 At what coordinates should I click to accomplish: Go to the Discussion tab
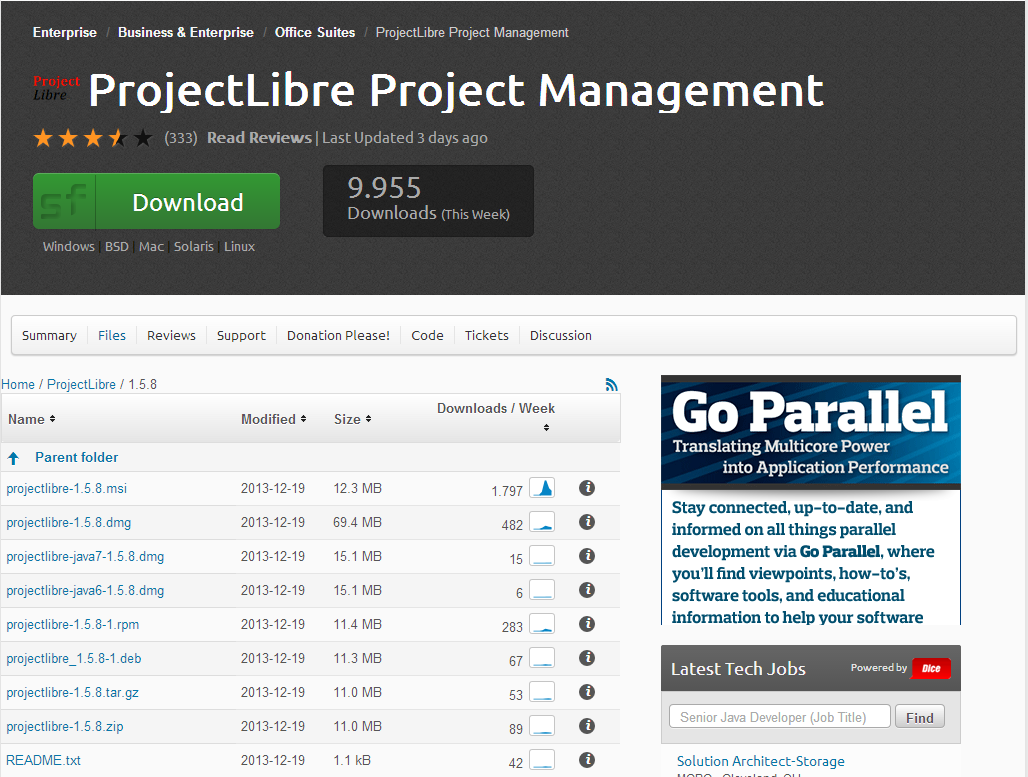[x=561, y=336]
